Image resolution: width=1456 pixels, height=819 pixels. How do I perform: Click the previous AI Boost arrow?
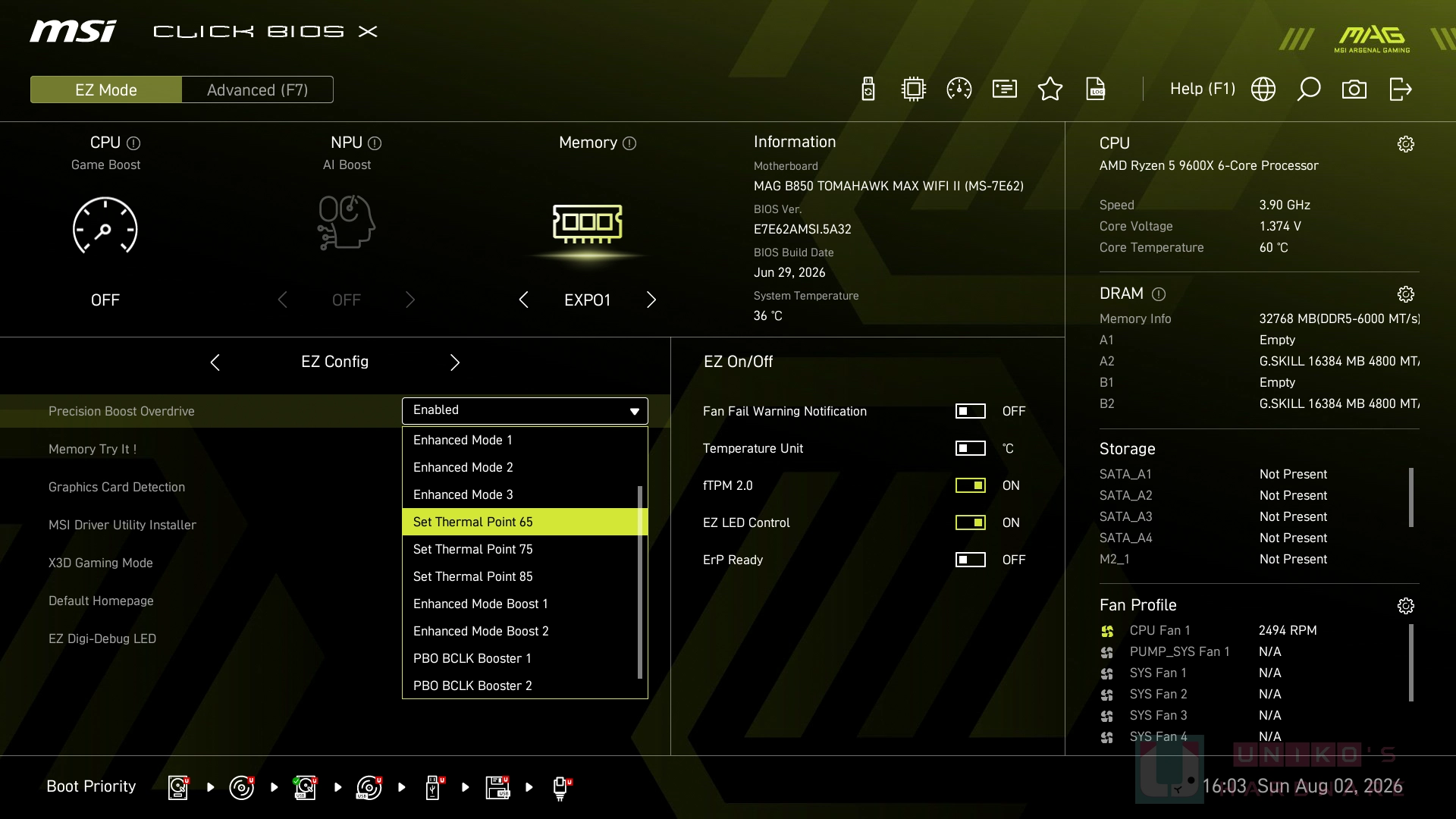(282, 300)
